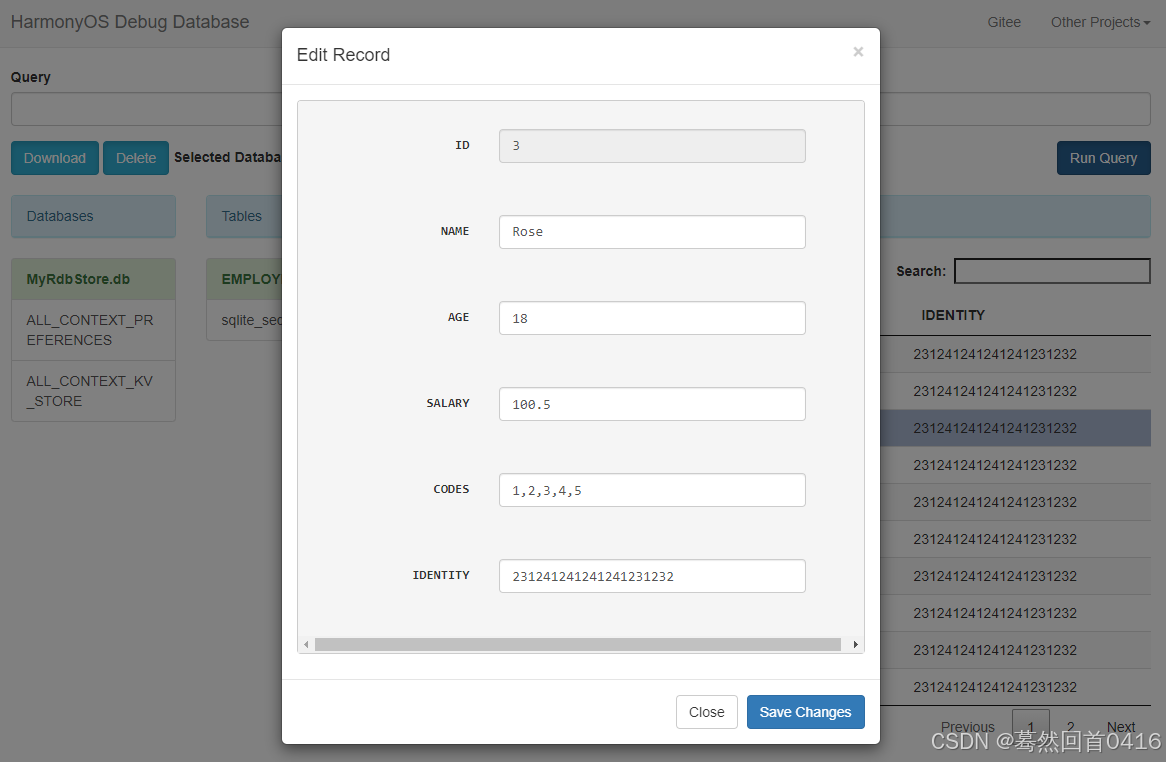This screenshot has height=762, width=1166.
Task: Click the right arrow of horizontal scrollbar
Action: tap(855, 645)
